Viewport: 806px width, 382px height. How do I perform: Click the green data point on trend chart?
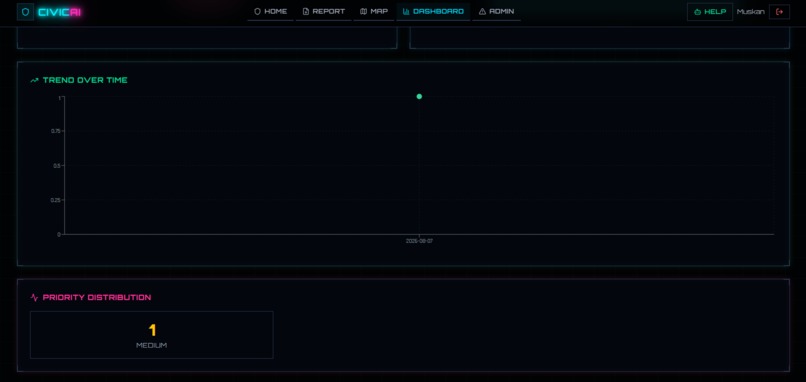click(419, 96)
